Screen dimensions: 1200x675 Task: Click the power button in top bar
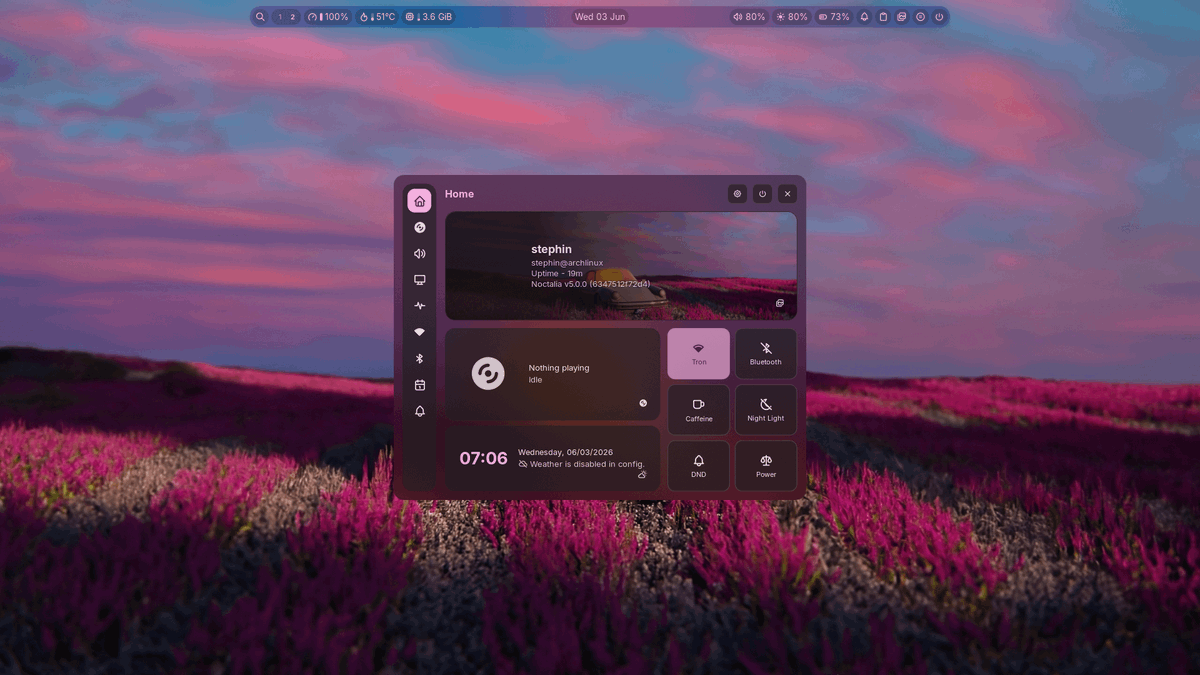(x=939, y=17)
